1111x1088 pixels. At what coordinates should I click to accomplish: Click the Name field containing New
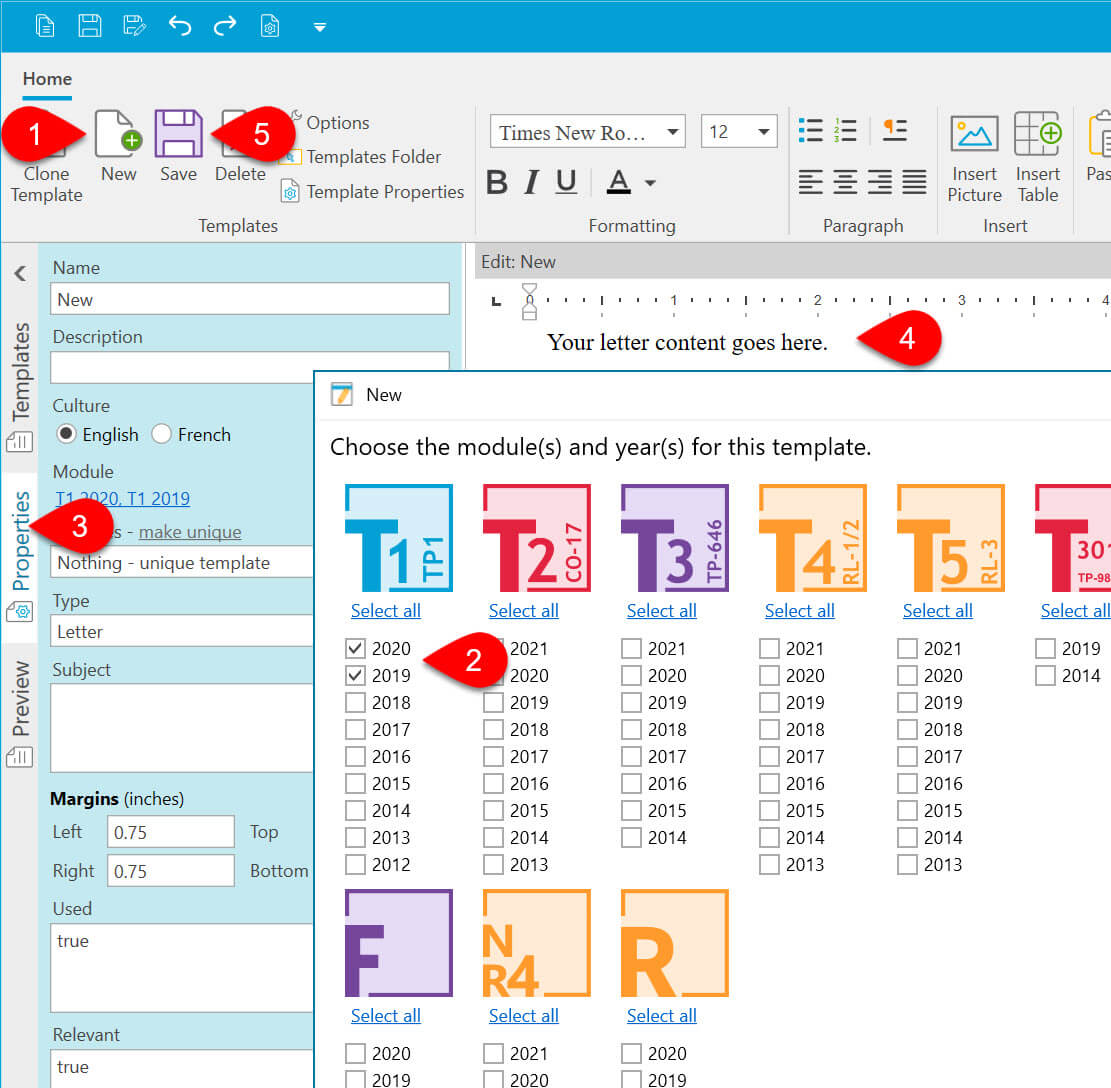249,299
